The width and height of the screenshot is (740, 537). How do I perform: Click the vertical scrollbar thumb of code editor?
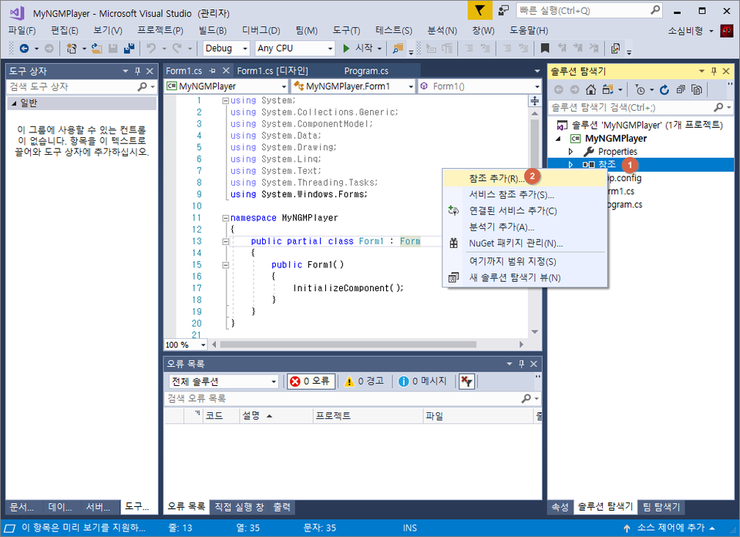pyautogui.click(x=535, y=144)
